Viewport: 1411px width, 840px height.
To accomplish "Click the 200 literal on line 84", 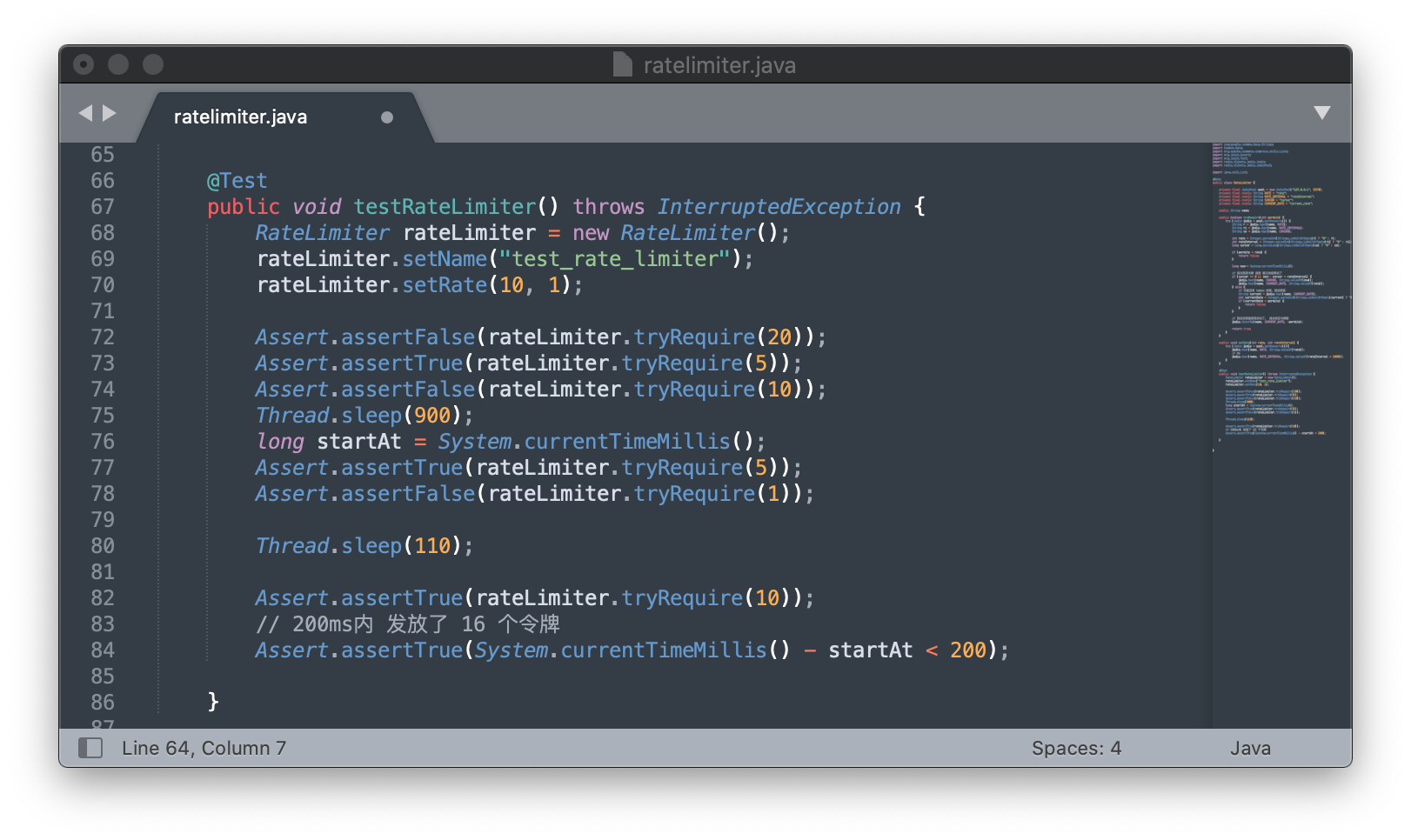I will point(968,650).
